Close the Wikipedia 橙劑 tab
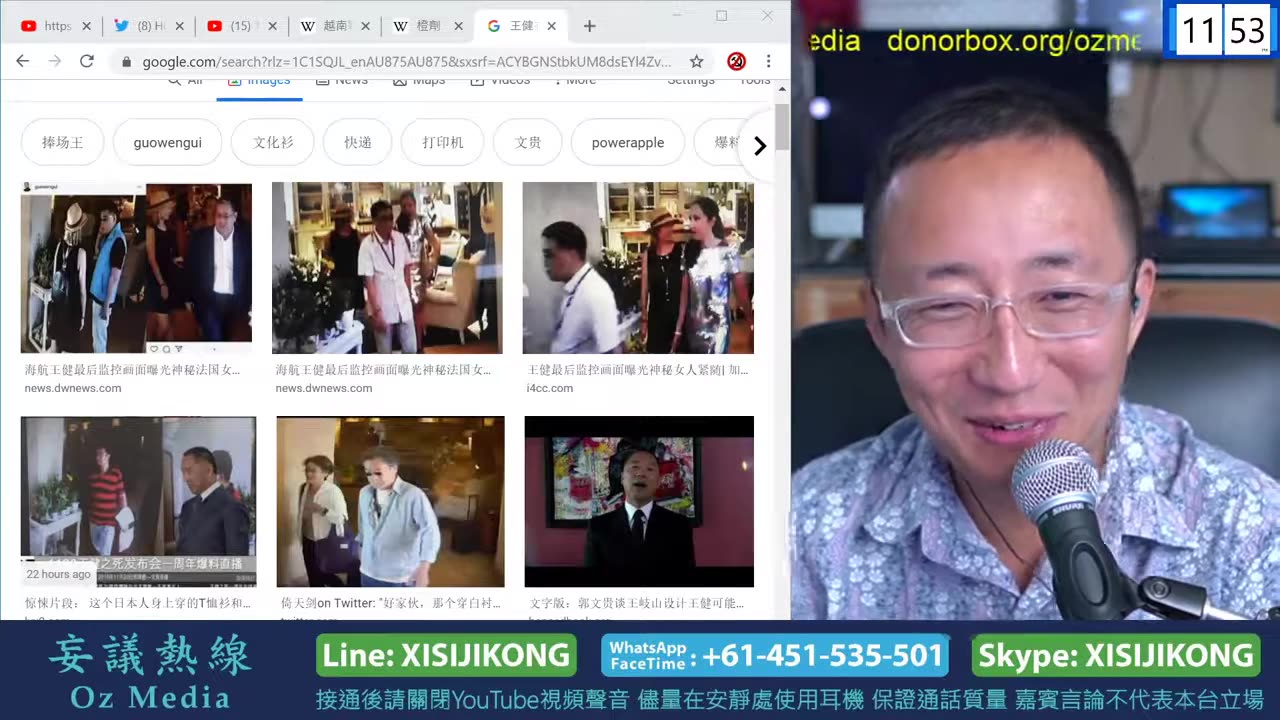Screen dimensions: 1280x720 459,26
